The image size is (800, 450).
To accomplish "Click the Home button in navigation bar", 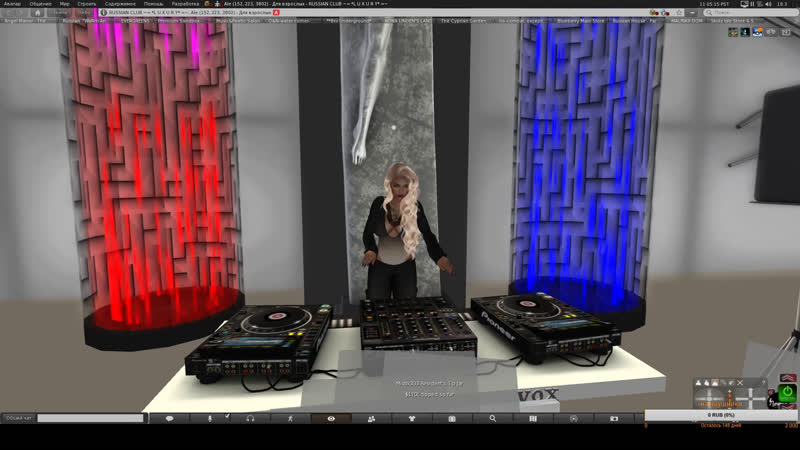I will (x=37, y=12).
